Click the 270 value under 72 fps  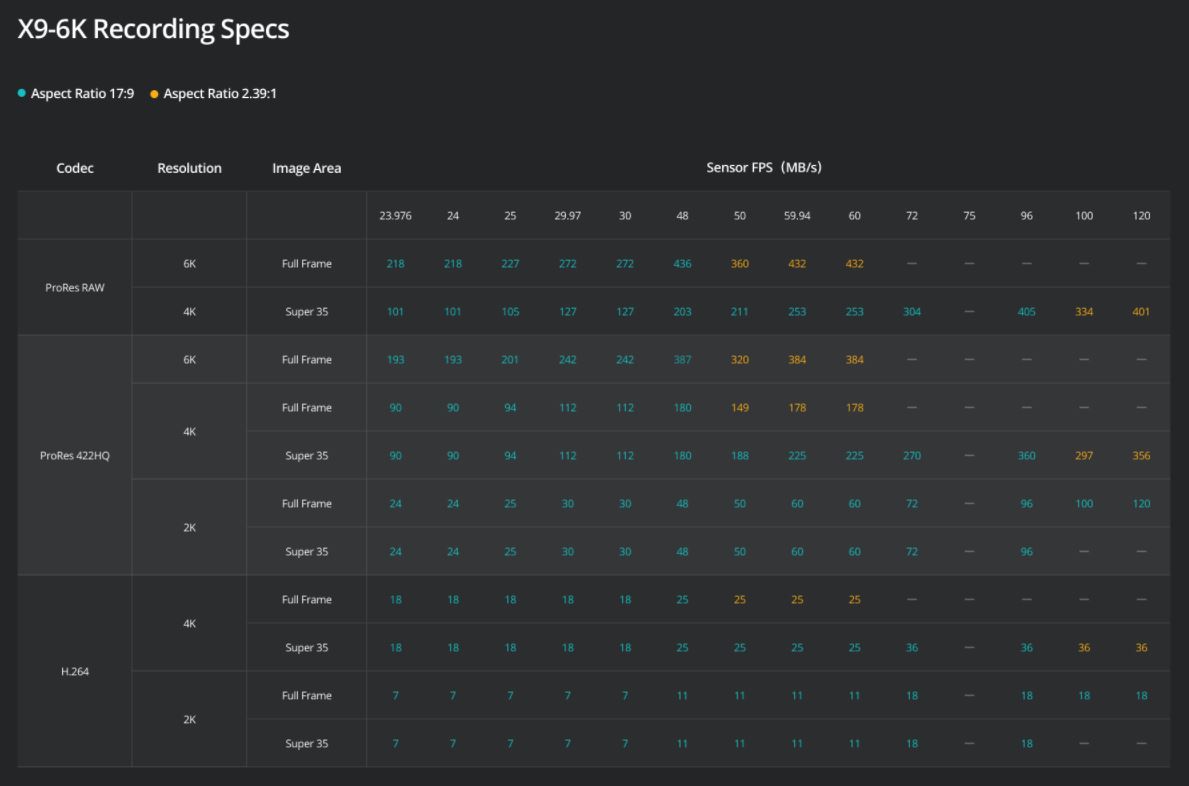pos(912,456)
